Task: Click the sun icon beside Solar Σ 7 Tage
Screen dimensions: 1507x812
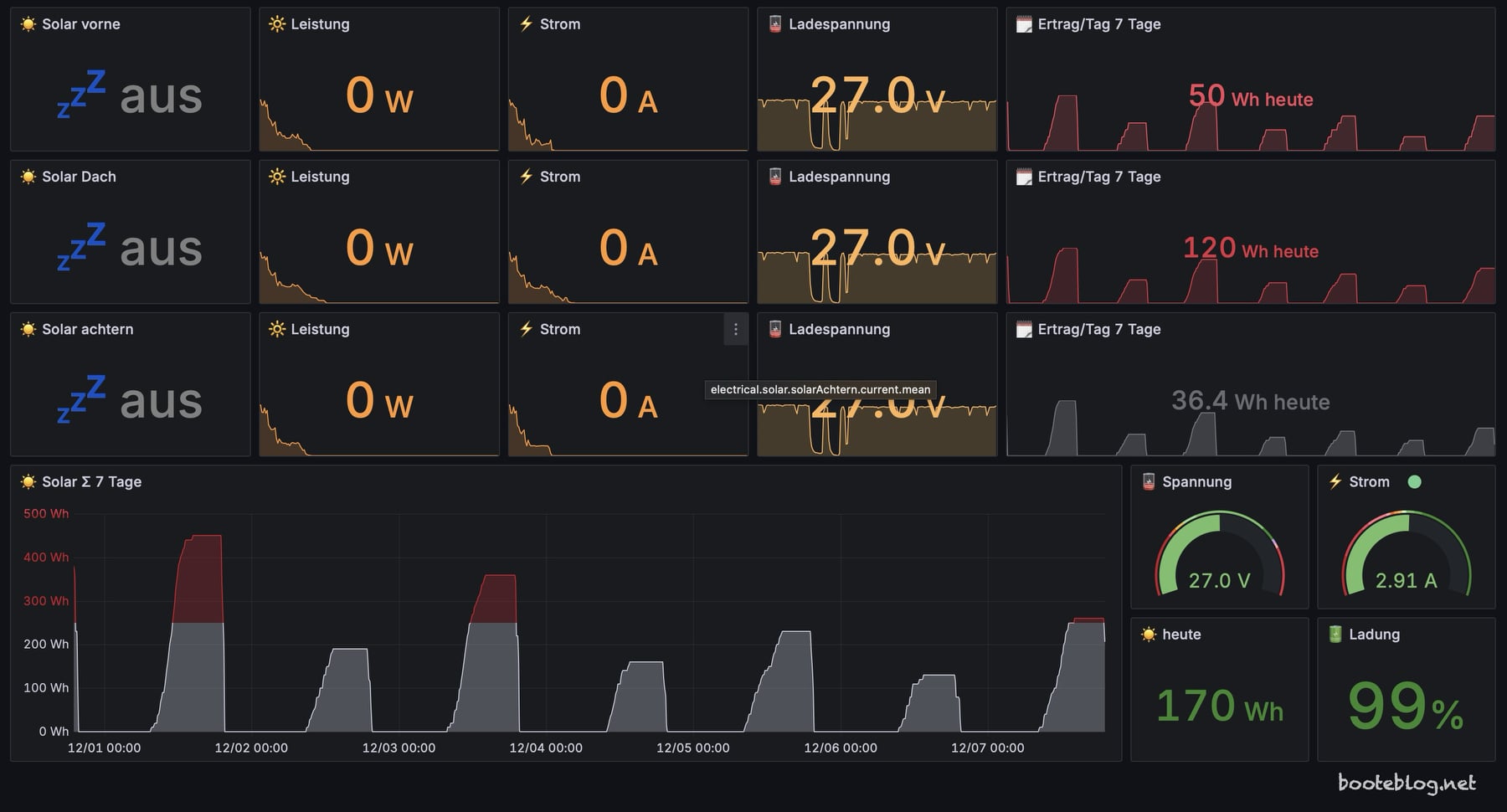Action: 28,481
